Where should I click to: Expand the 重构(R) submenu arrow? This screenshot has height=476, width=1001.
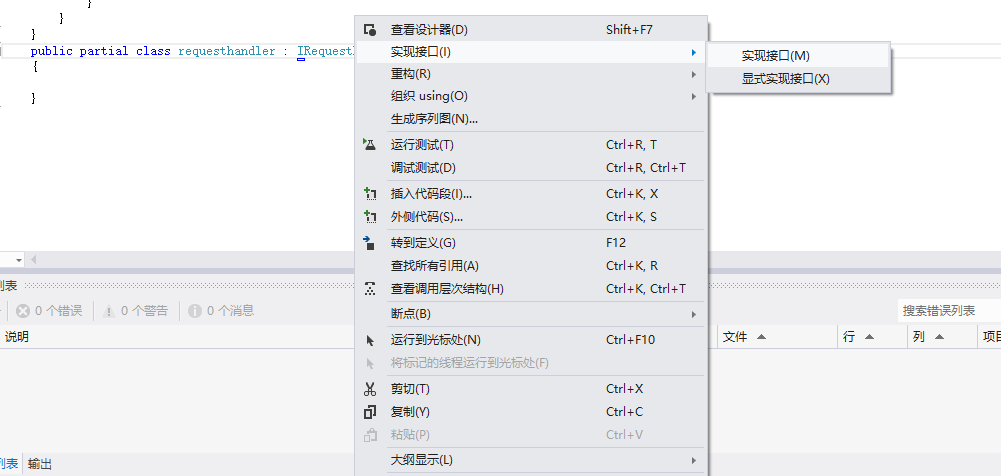point(693,74)
